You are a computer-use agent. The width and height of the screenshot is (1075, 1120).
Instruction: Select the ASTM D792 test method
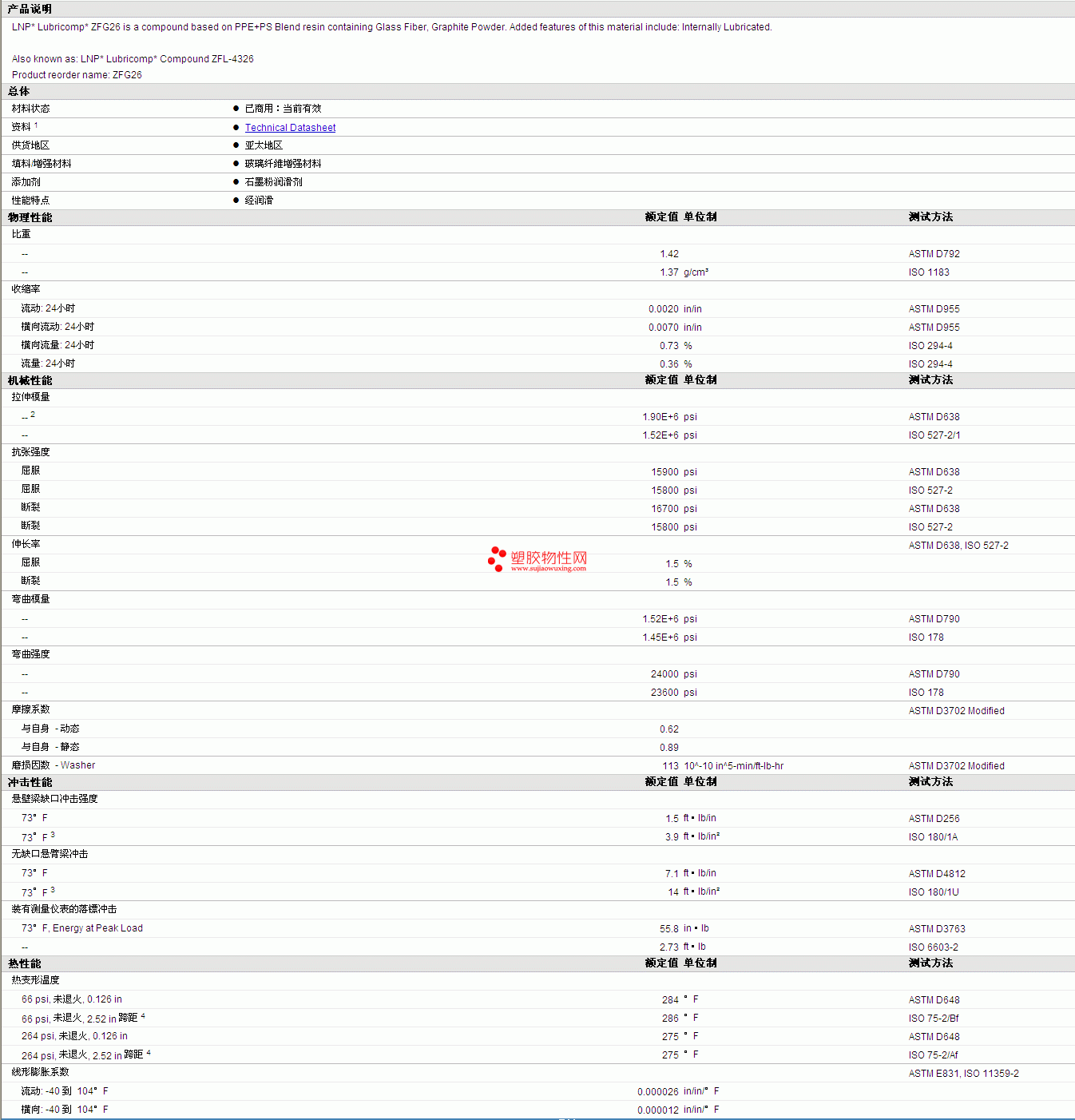(x=934, y=254)
